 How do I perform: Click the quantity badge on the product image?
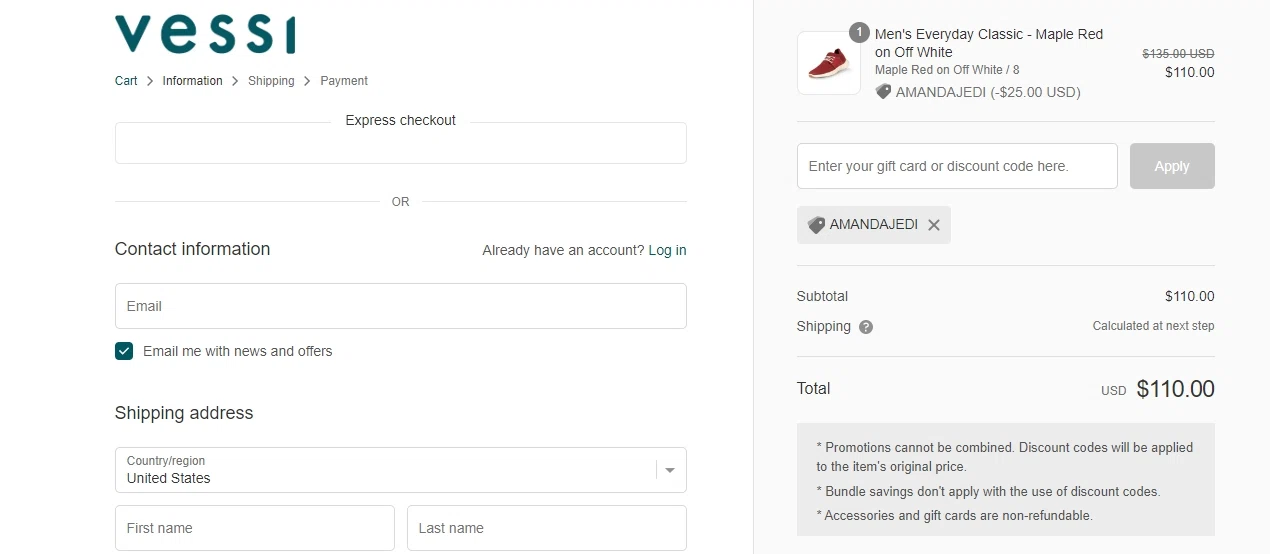pos(859,32)
